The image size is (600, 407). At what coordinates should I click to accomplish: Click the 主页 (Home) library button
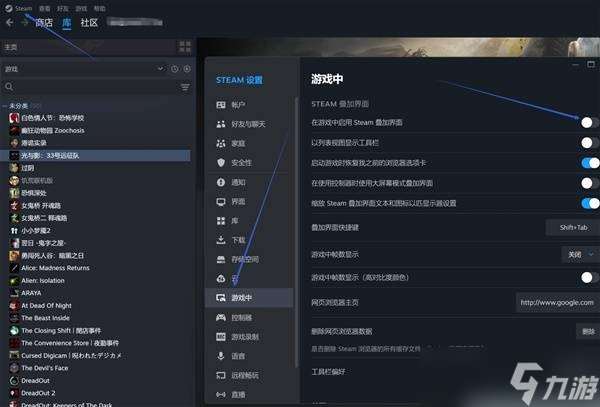(x=88, y=47)
